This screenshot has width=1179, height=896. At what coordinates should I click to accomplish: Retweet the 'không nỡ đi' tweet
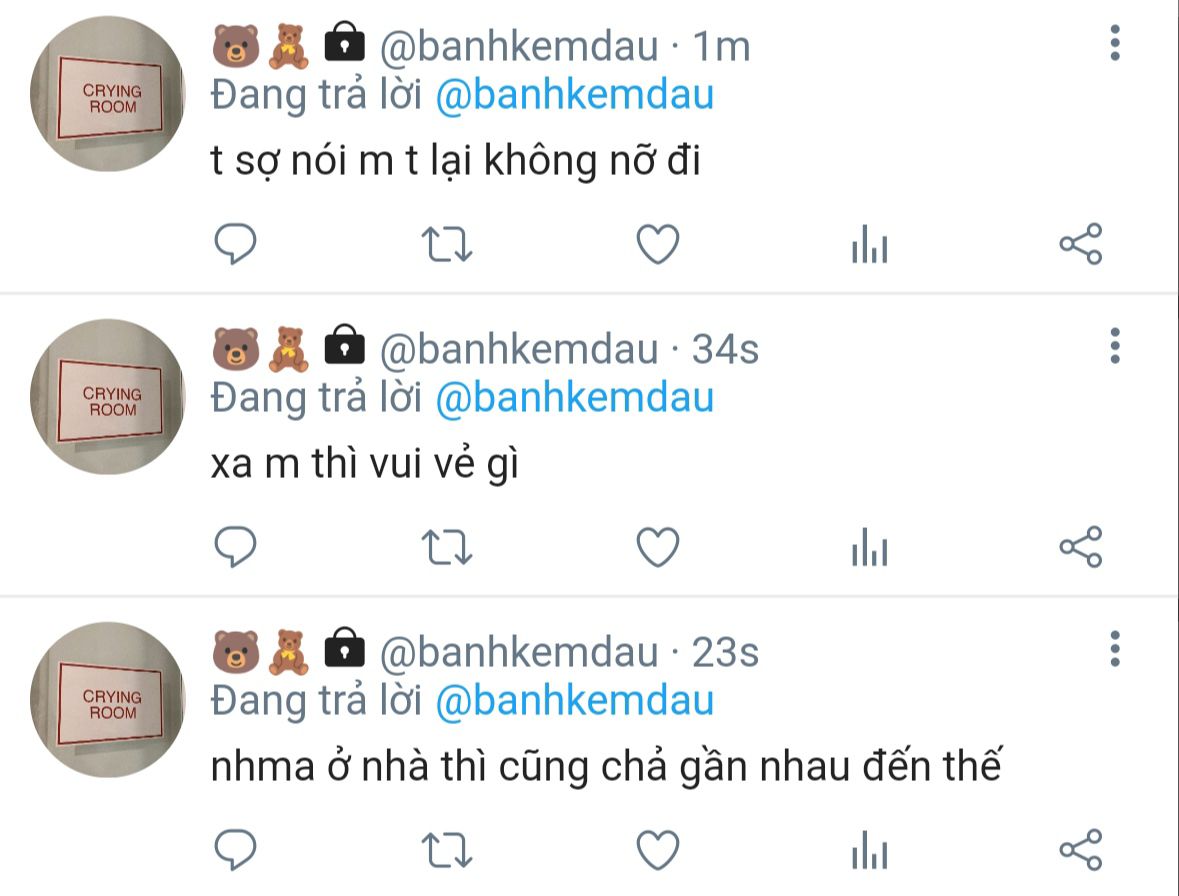click(x=447, y=244)
